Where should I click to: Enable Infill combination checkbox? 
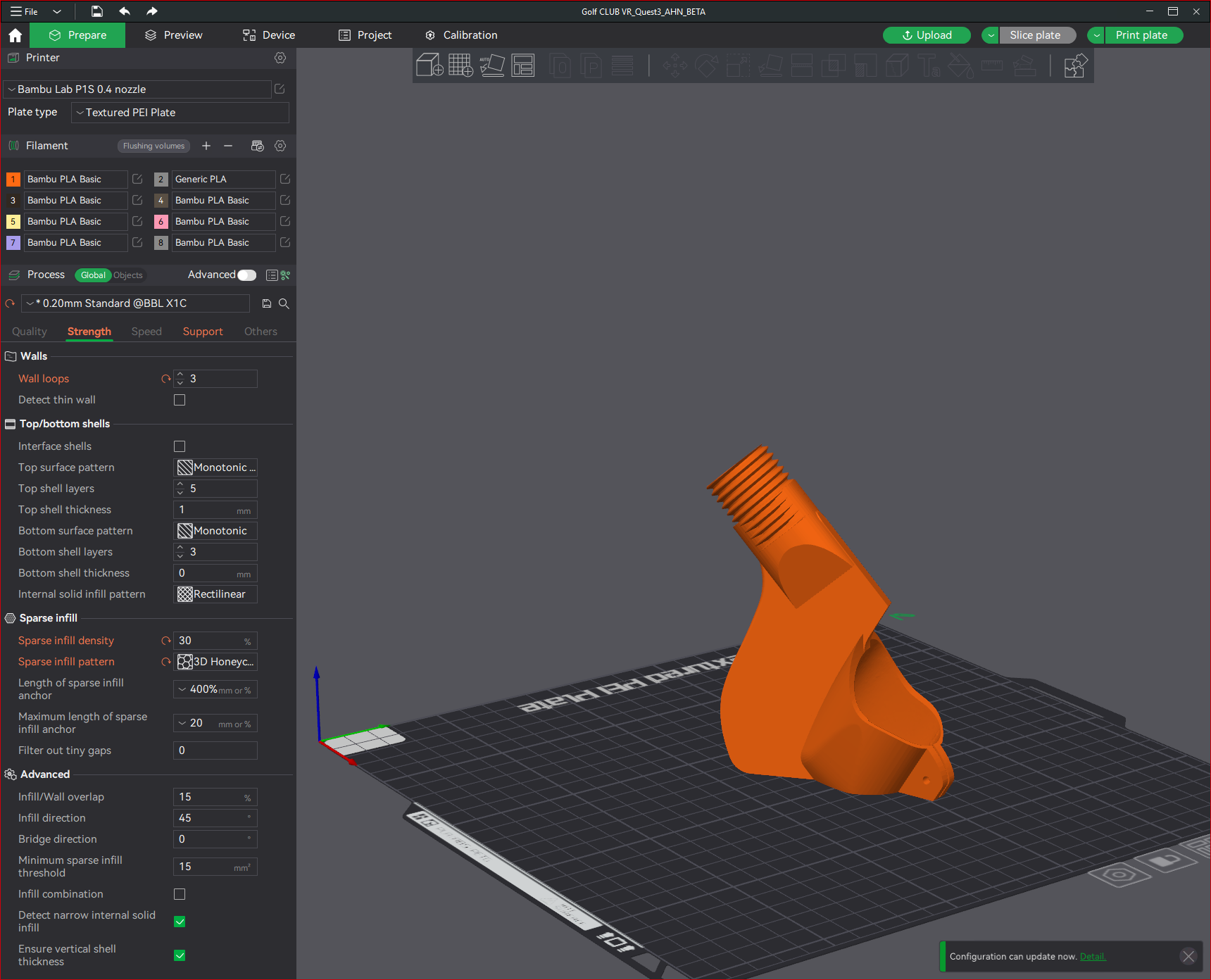click(180, 894)
